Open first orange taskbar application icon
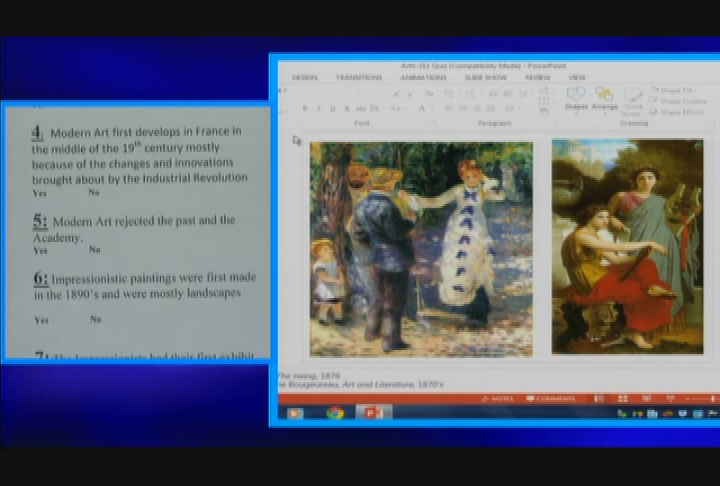 (295, 413)
